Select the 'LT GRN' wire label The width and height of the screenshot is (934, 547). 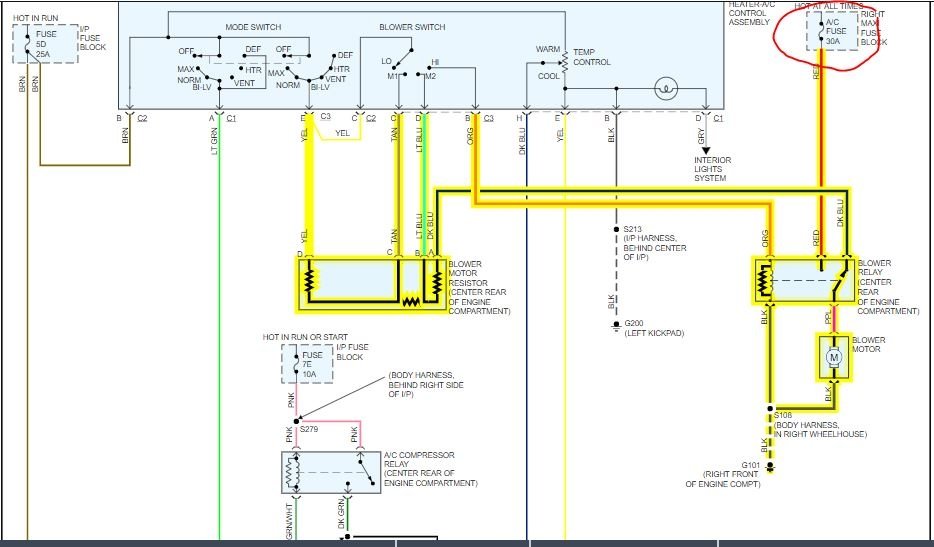coord(214,141)
